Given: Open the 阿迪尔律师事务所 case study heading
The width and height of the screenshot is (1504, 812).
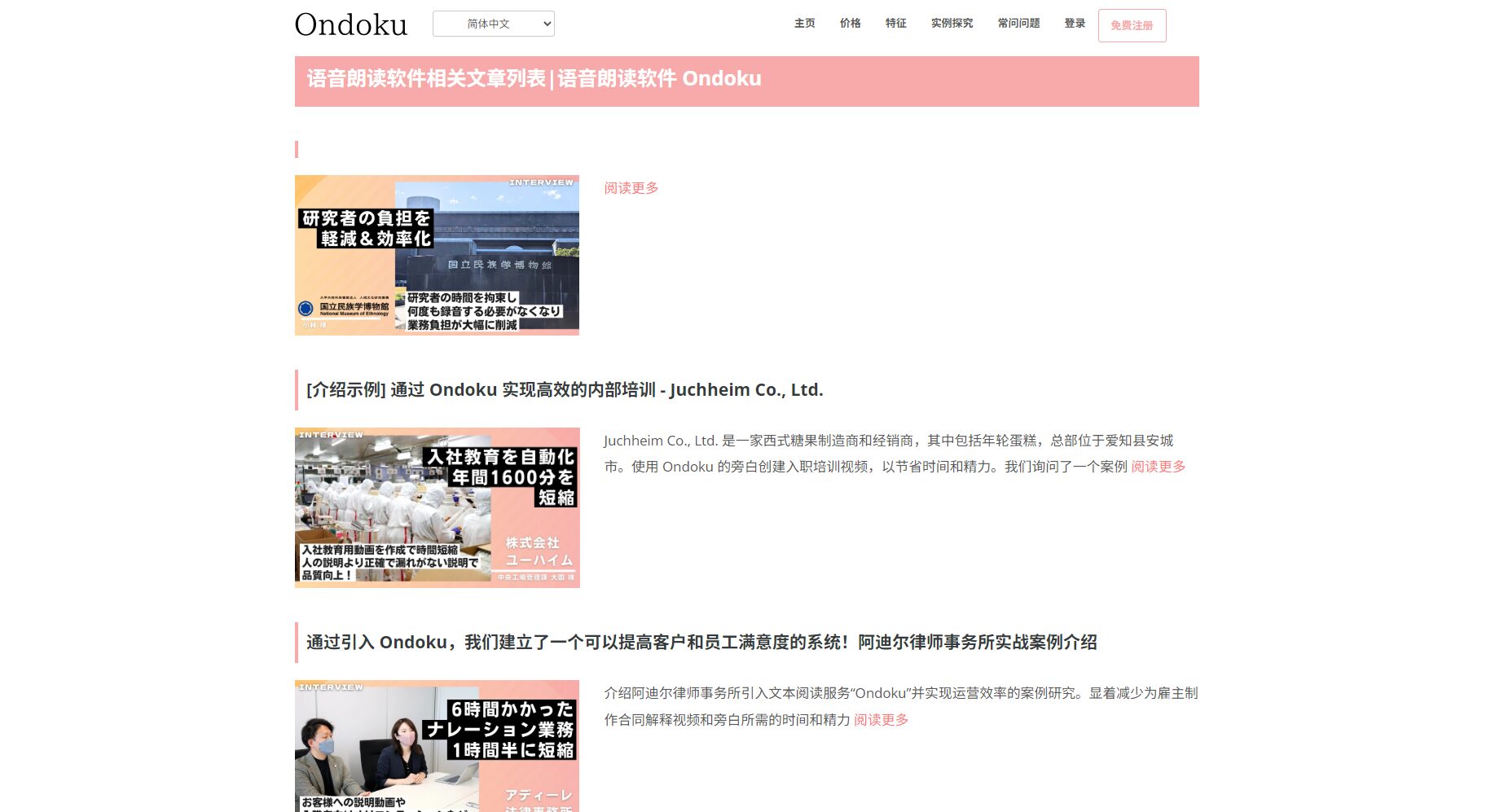Looking at the screenshot, I should tap(701, 643).
